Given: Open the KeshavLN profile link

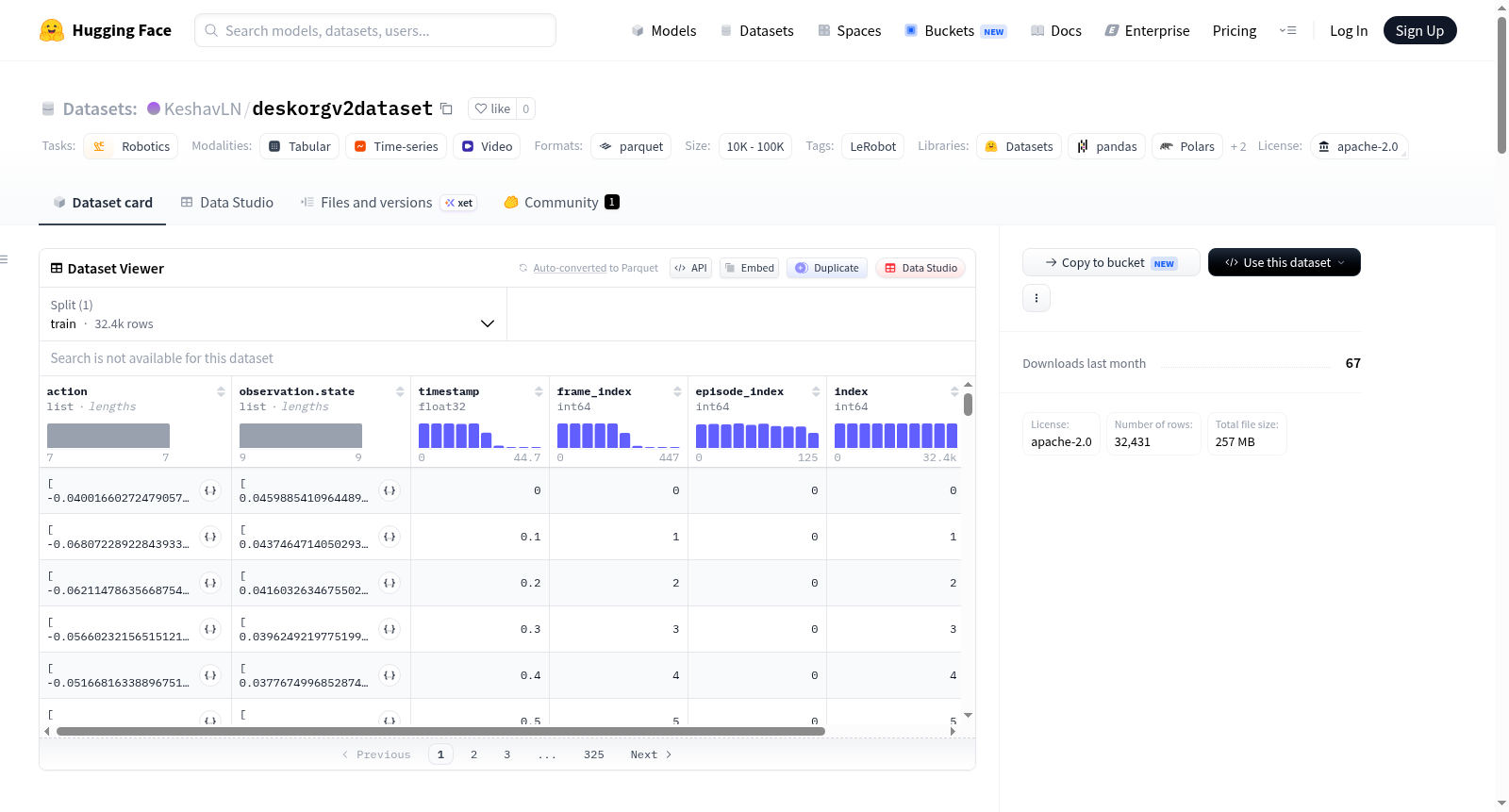Looking at the screenshot, I should (x=203, y=108).
